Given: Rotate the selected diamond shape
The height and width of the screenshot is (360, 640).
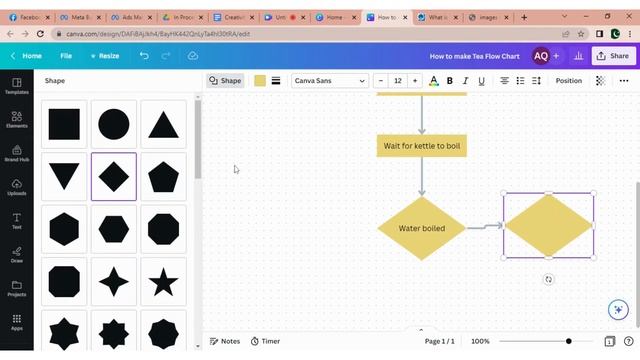Looking at the screenshot, I should (x=548, y=280).
